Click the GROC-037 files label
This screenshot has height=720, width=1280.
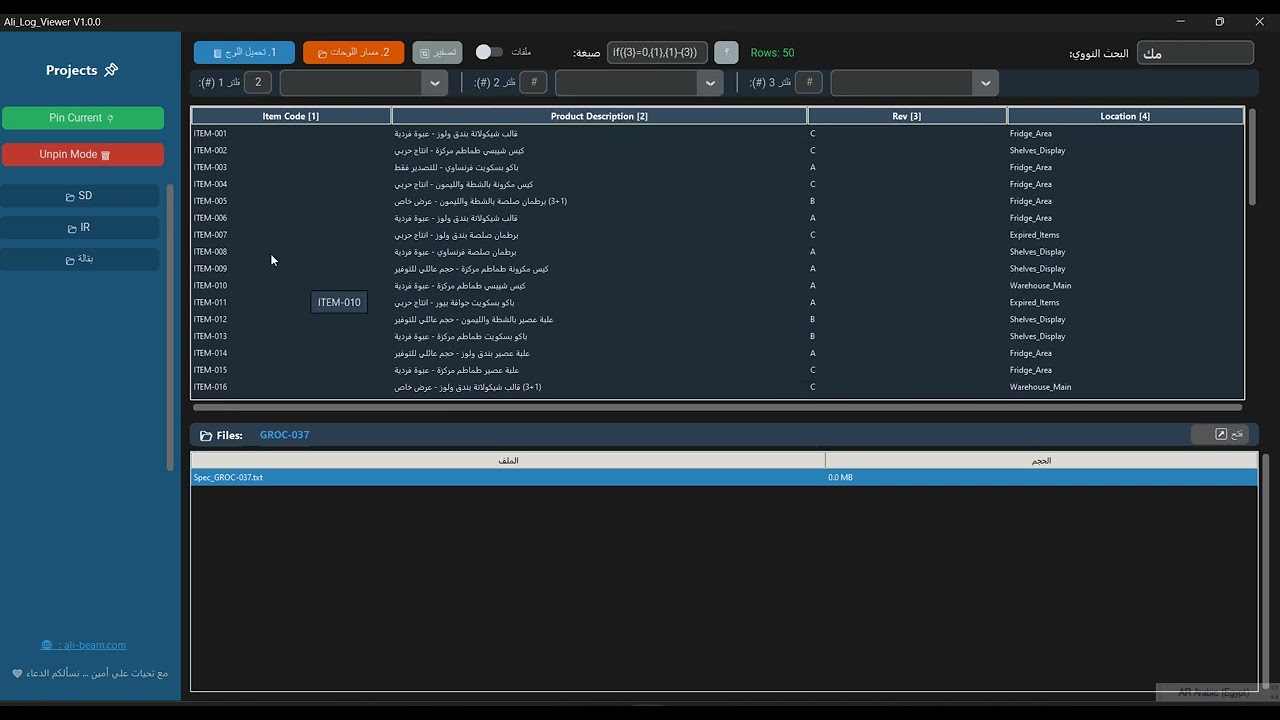(x=284, y=435)
